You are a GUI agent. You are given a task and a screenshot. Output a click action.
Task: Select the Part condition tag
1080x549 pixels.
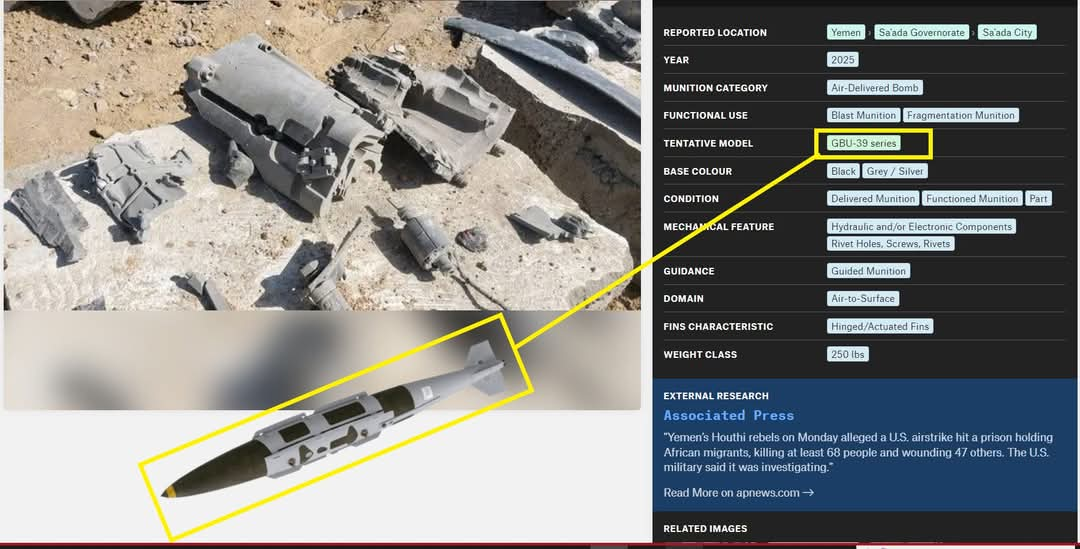click(1038, 198)
